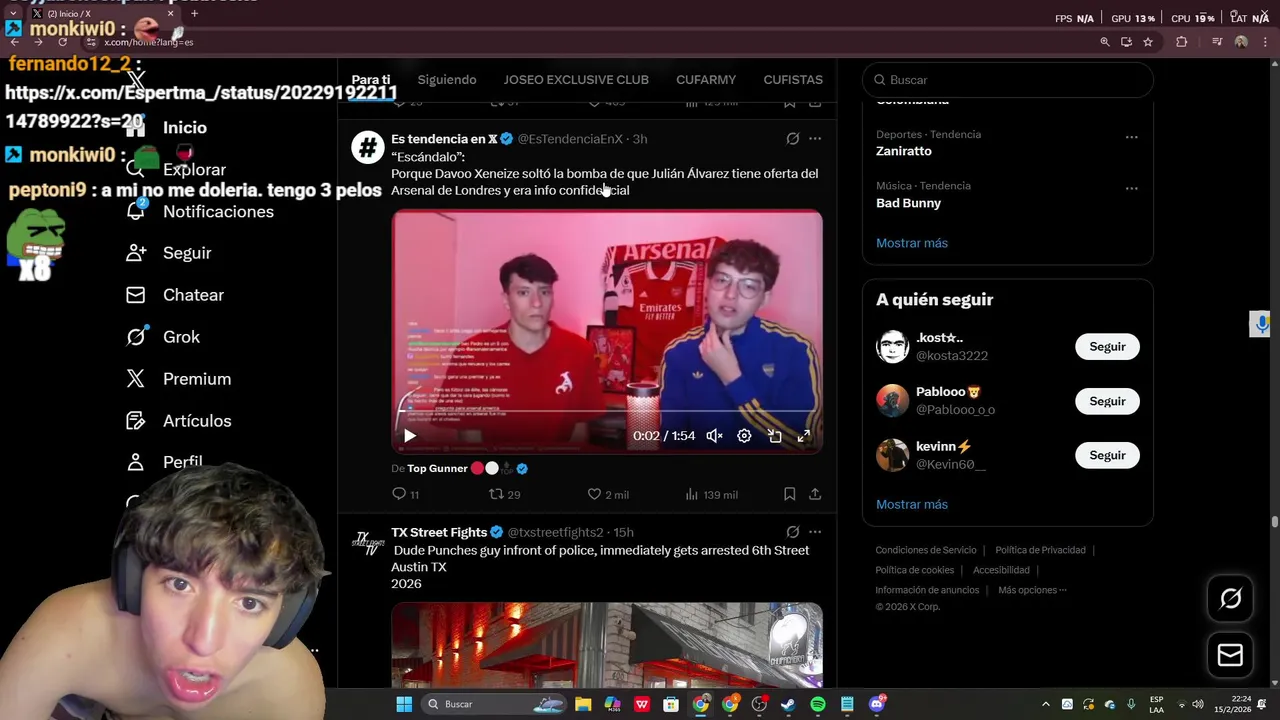Open more options on TX Street Fights post

coord(815,532)
